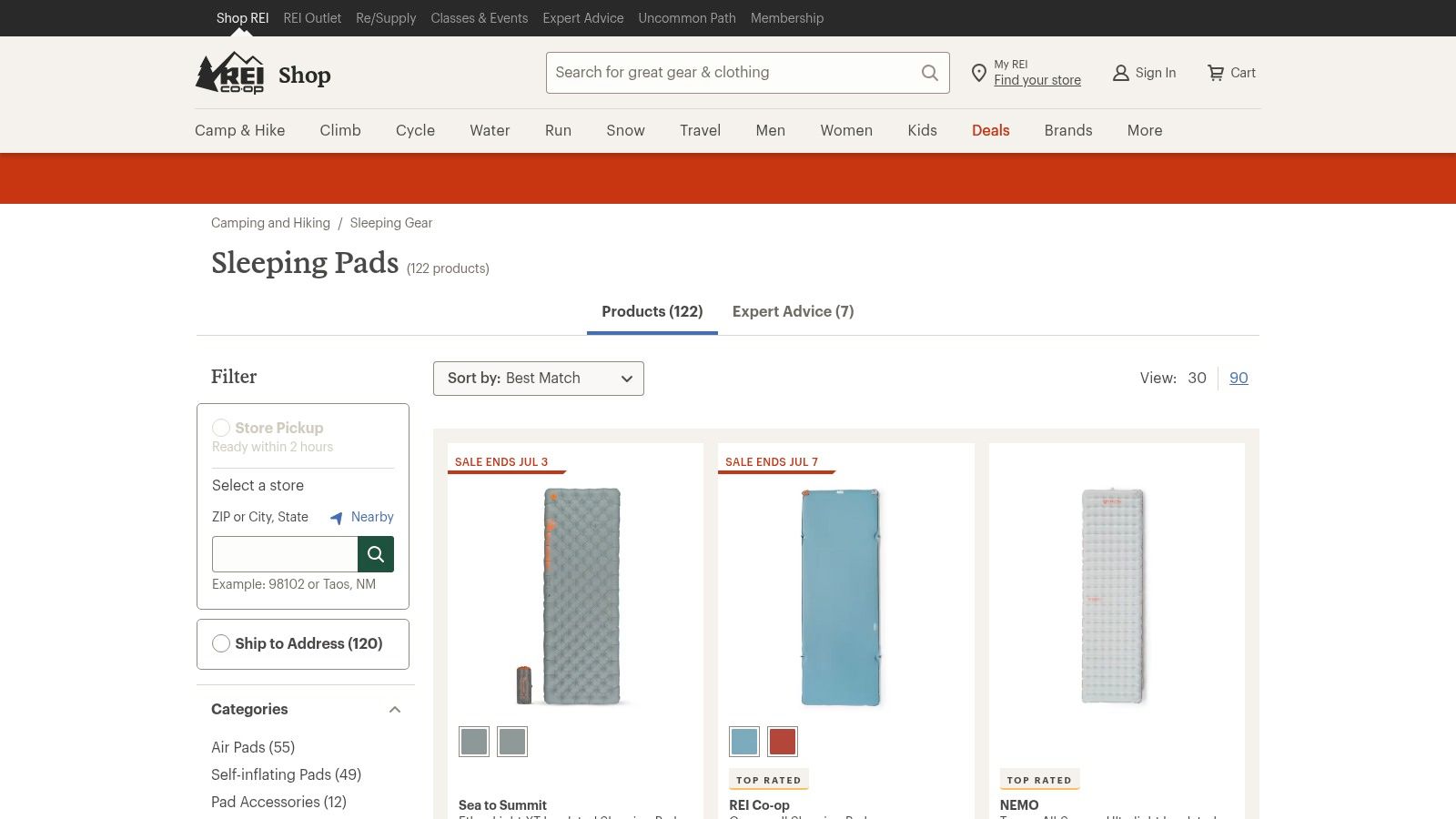Open the Water menu
The height and width of the screenshot is (819, 1456).
pos(490,130)
